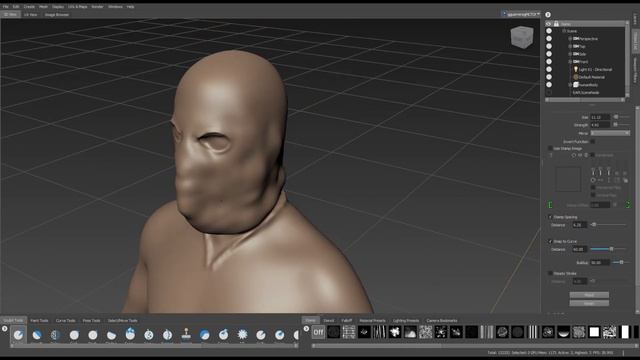Select the Scrape sculpt tool
Viewport: 640px width, 360px height.
pyautogui.click(x=223, y=335)
